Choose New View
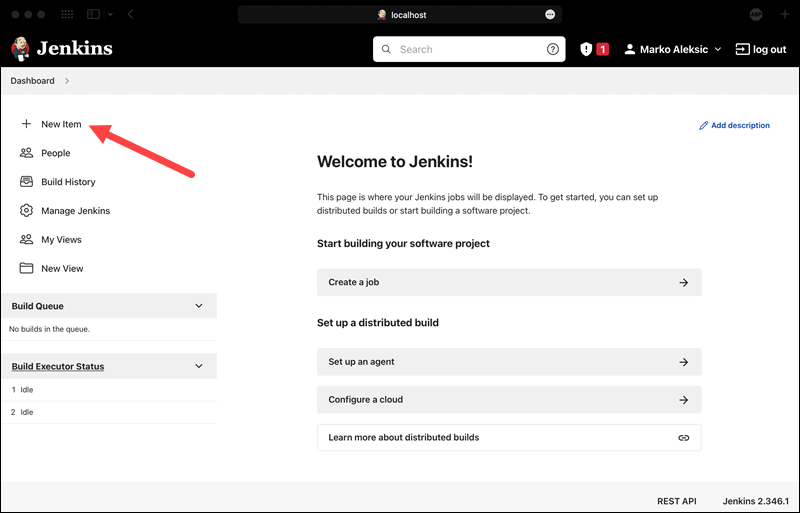800x513 pixels. tap(62, 268)
